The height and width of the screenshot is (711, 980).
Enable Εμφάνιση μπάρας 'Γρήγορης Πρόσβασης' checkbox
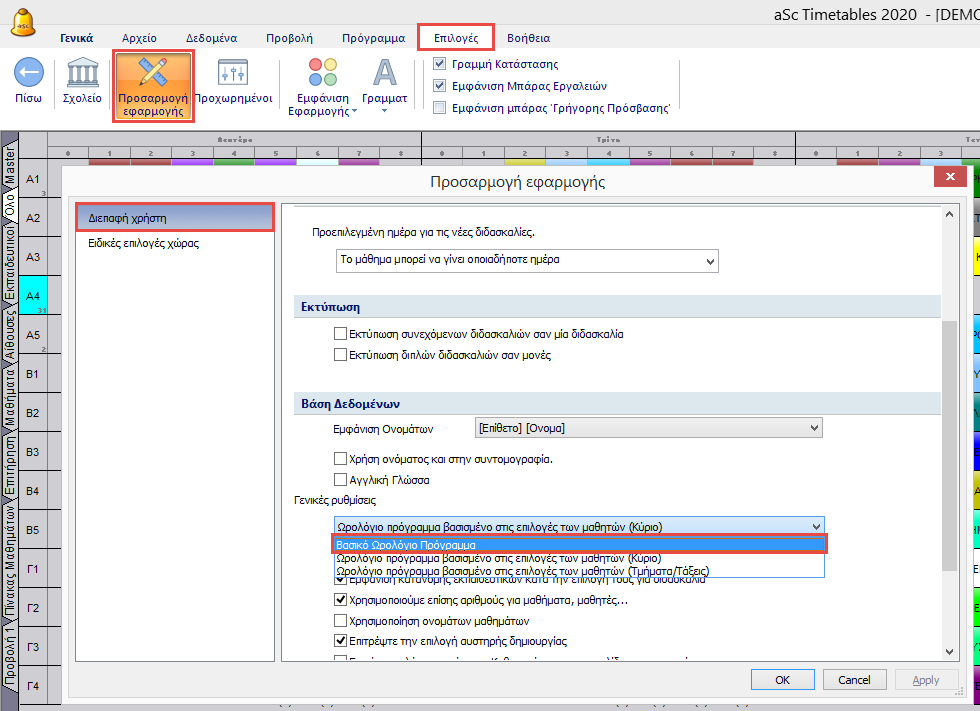(441, 107)
